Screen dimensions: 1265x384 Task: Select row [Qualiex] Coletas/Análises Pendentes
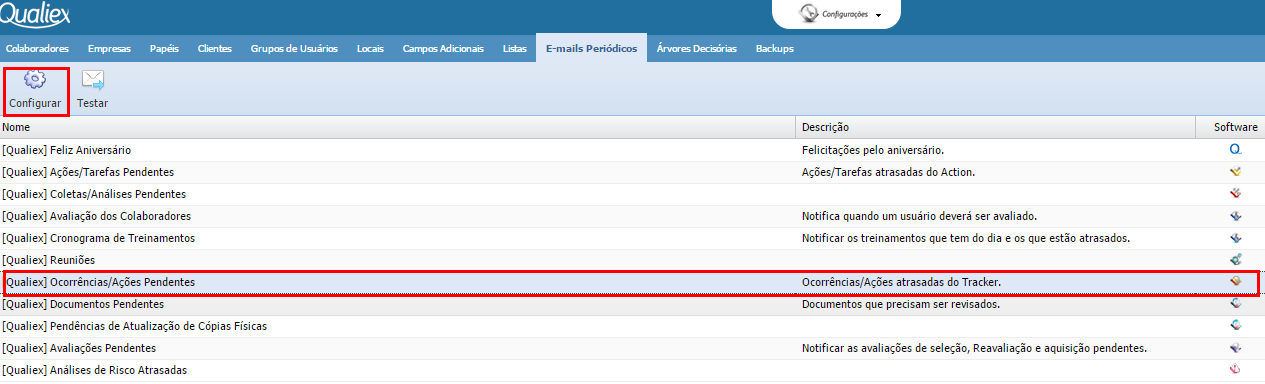[x=632, y=194]
